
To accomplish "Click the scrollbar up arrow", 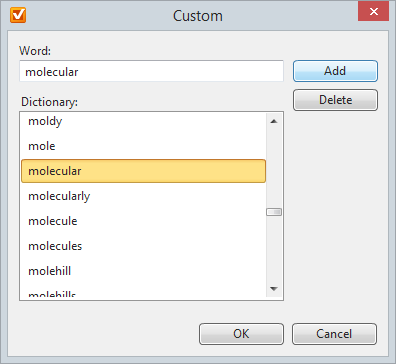I will click(274, 121).
